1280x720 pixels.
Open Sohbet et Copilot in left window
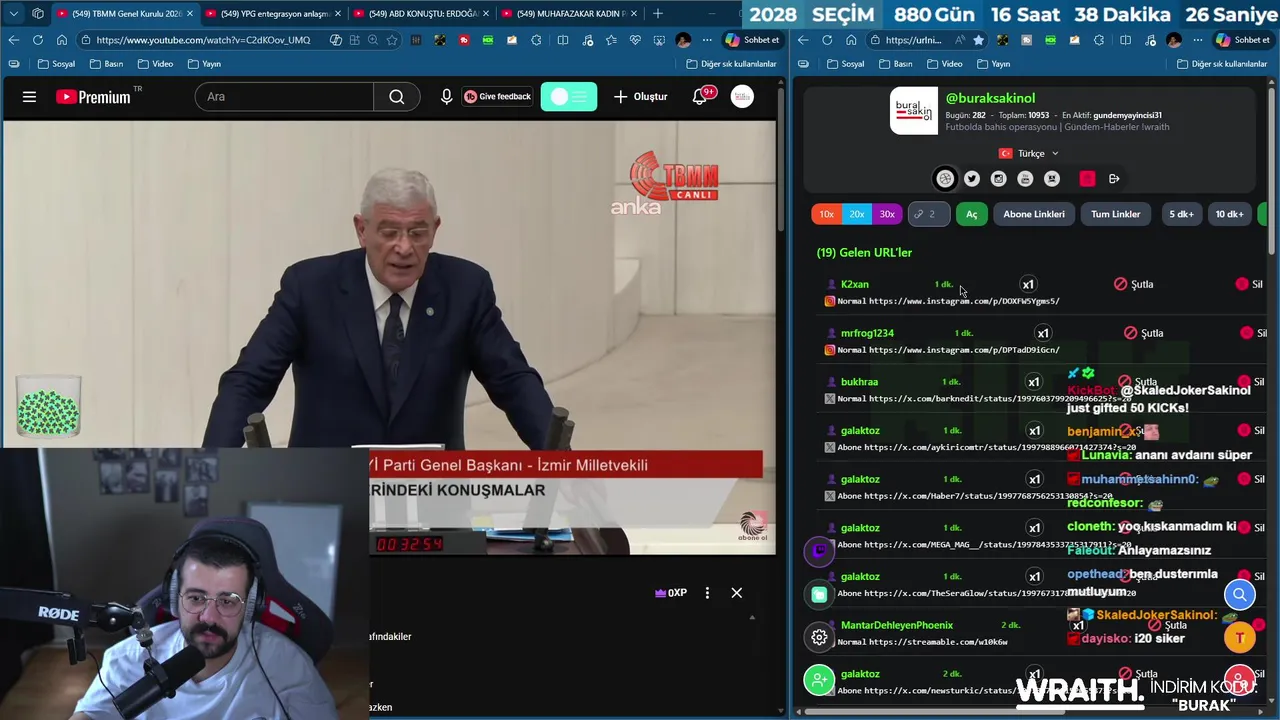752,40
